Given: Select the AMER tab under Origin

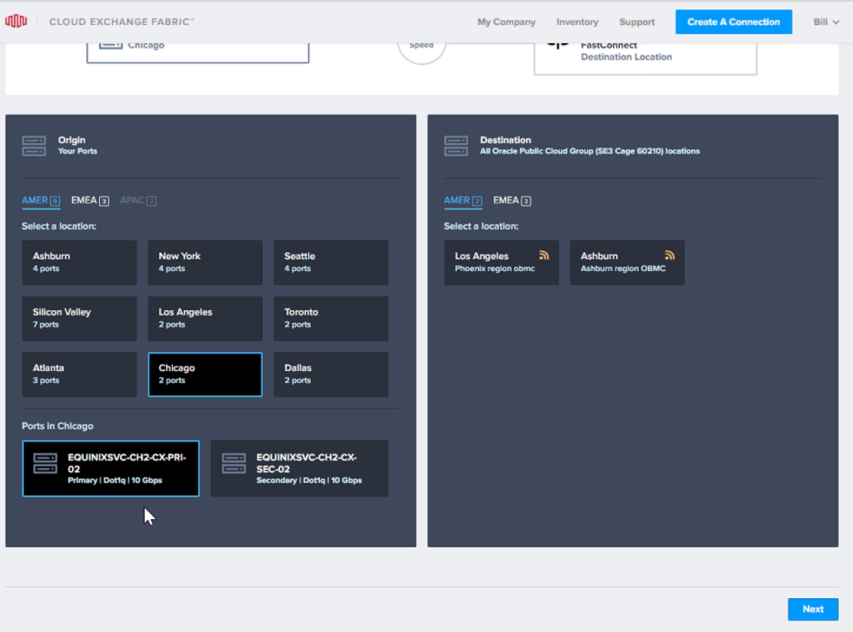Looking at the screenshot, I should pyautogui.click(x=40, y=201).
